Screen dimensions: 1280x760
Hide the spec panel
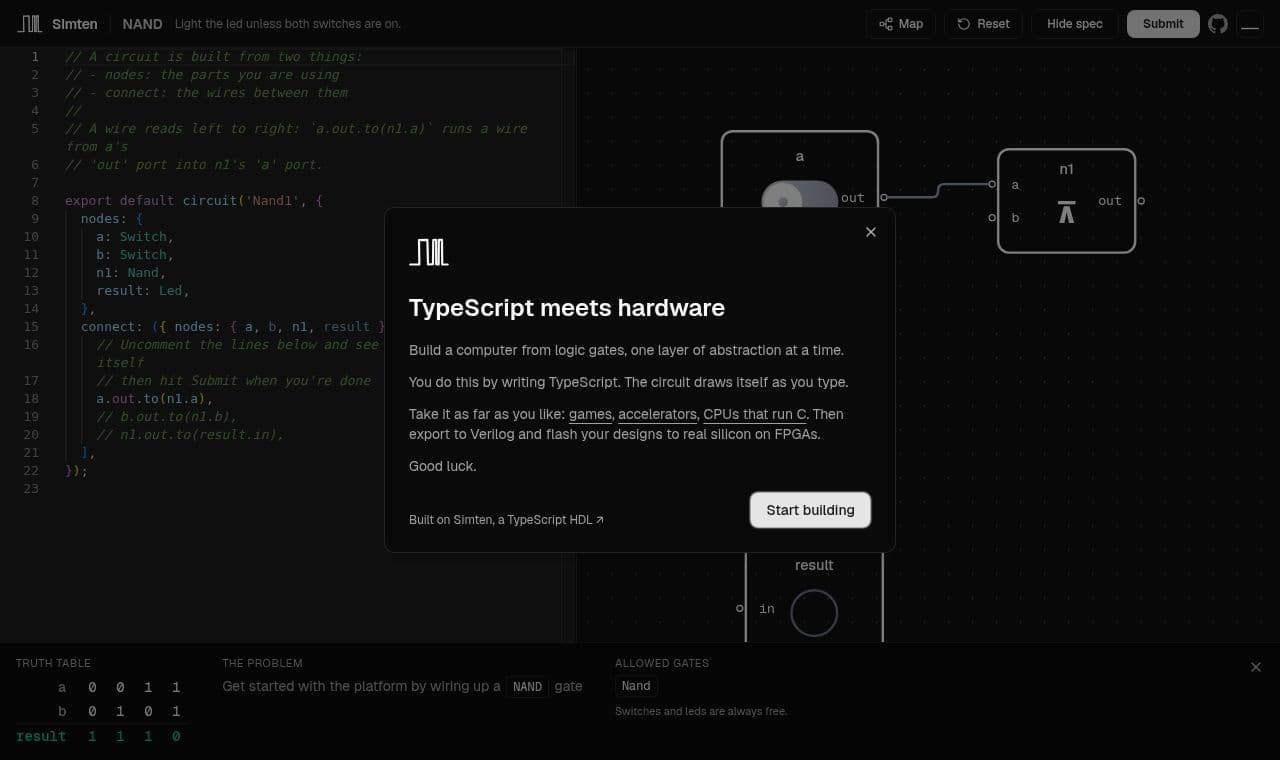pos(1074,24)
